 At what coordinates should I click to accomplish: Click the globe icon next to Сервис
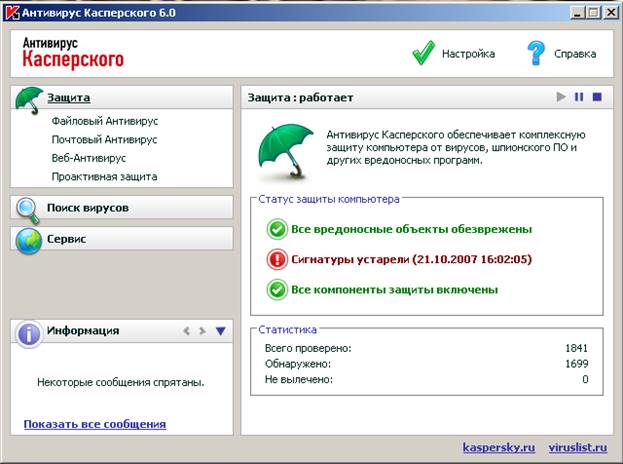pos(29,241)
